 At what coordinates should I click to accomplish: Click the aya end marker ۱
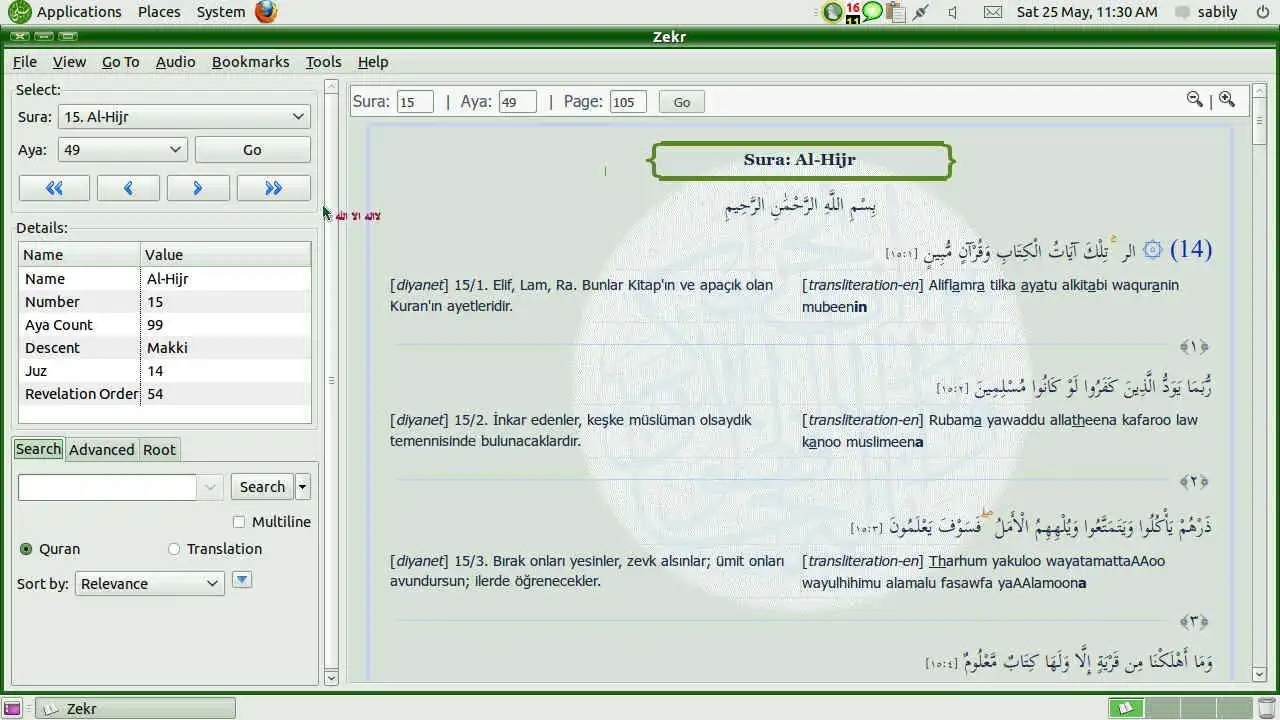pyautogui.click(x=1194, y=346)
